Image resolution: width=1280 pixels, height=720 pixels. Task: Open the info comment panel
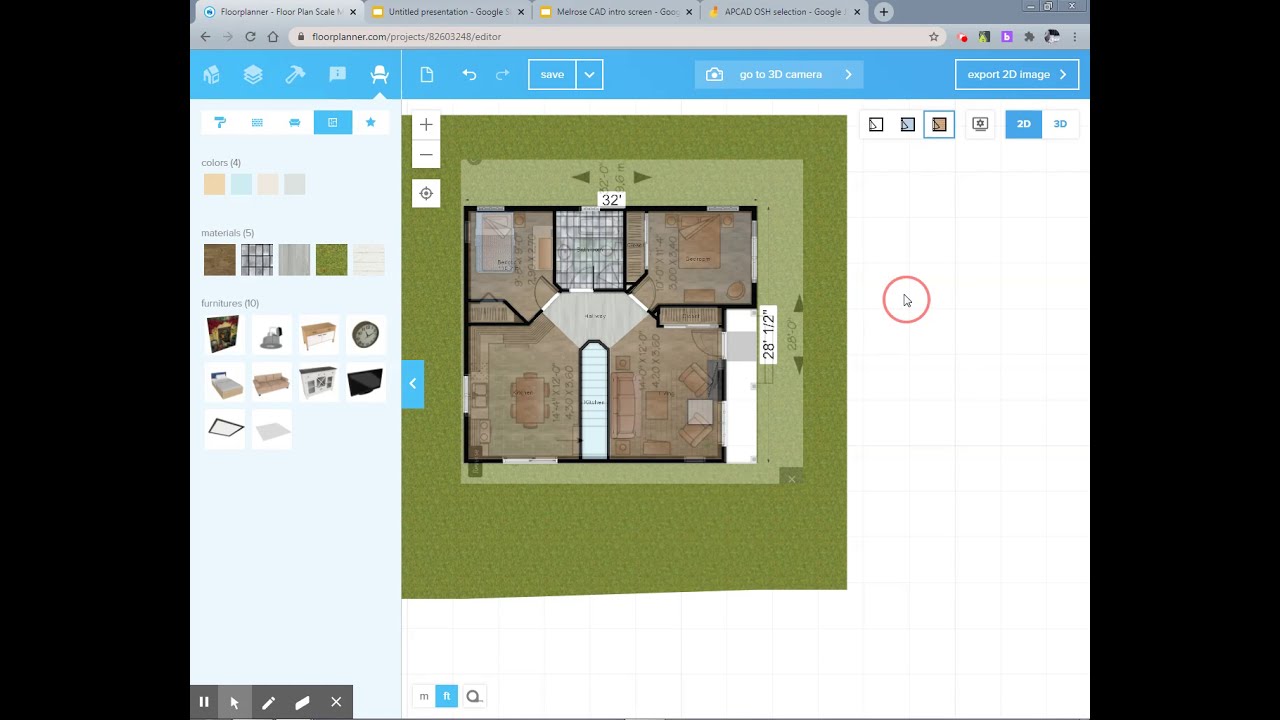(337, 75)
